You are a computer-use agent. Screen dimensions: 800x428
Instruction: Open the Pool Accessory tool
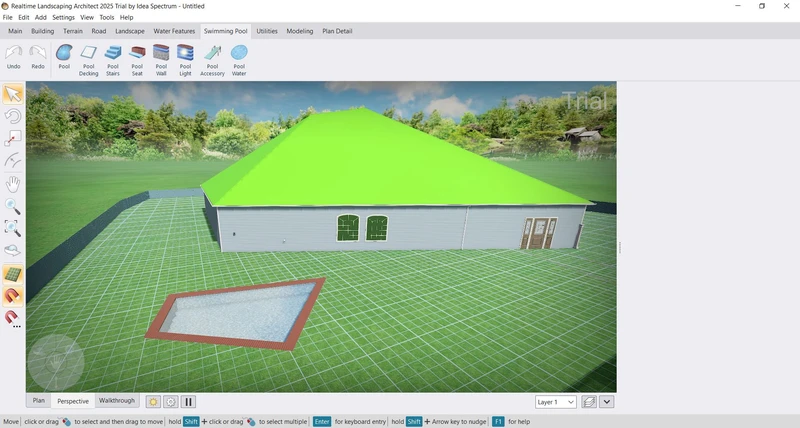coord(212,59)
